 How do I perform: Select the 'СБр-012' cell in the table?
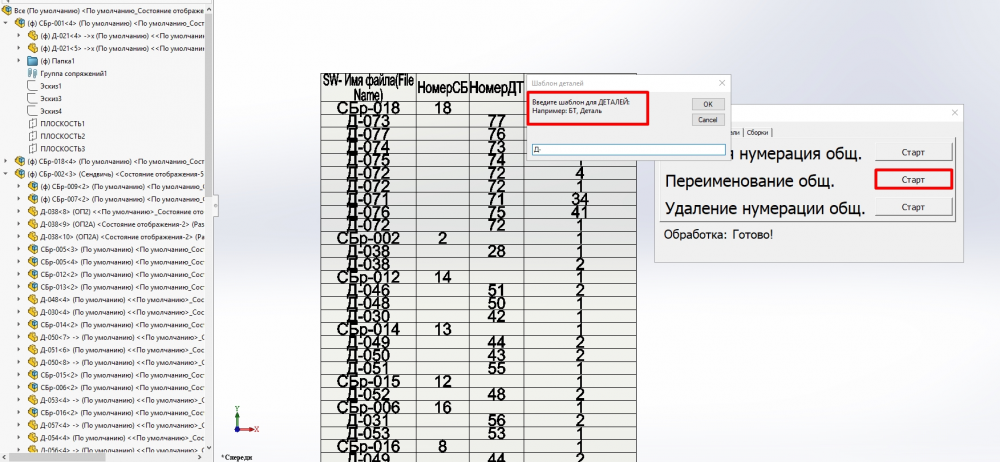click(x=368, y=278)
